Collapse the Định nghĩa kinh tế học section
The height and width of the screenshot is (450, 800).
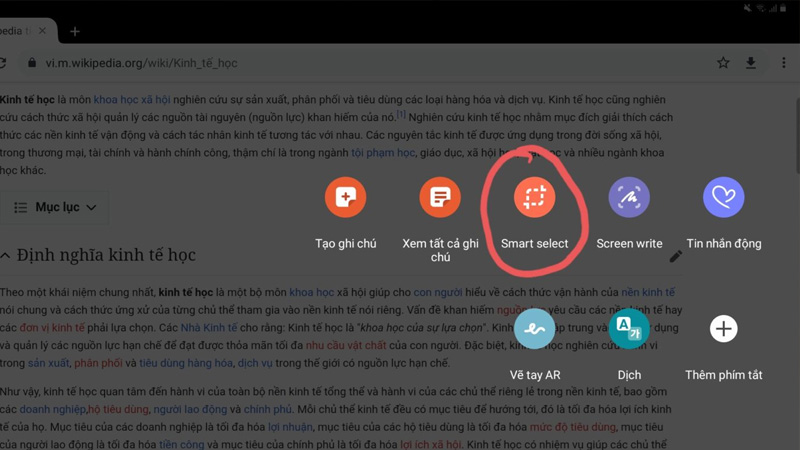(x=6, y=256)
